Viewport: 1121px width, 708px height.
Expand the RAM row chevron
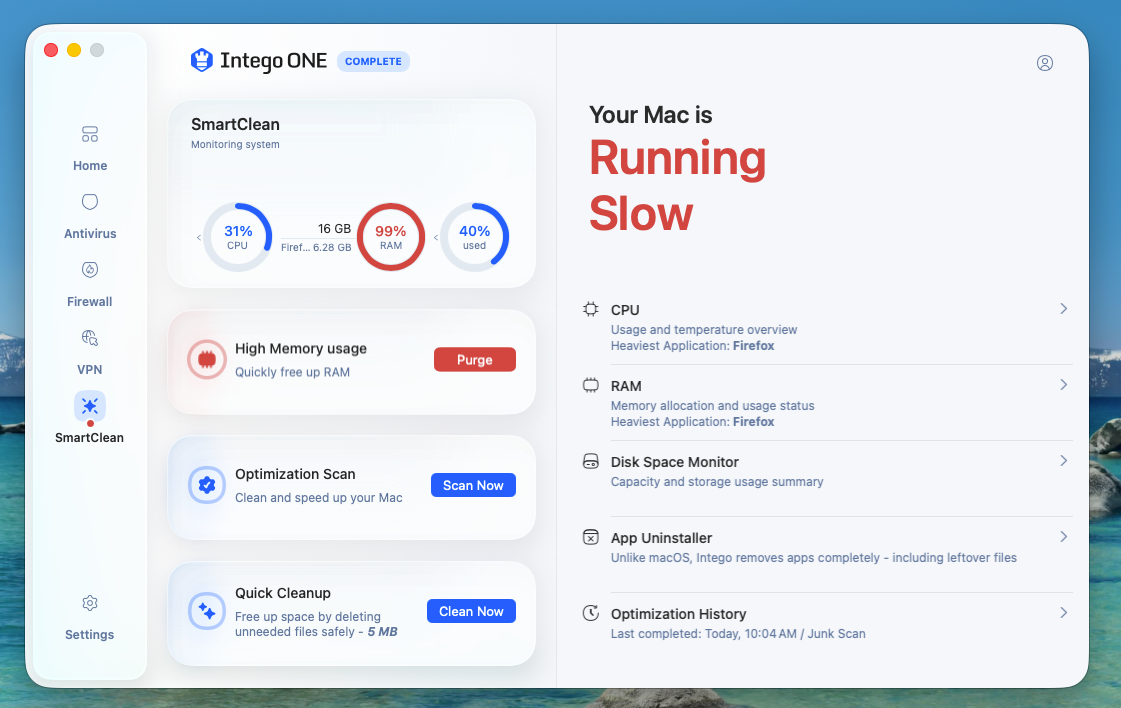(x=1064, y=385)
